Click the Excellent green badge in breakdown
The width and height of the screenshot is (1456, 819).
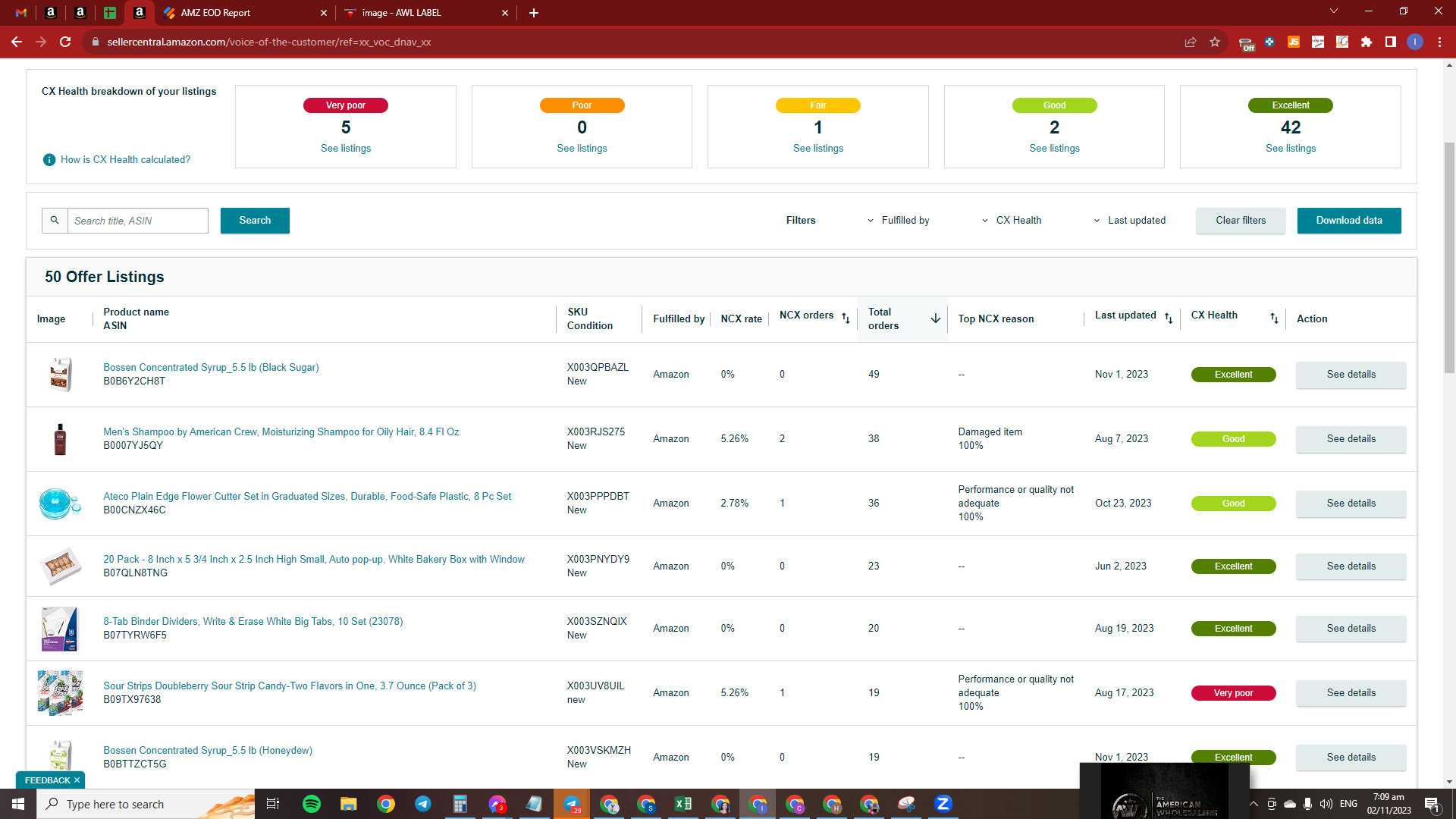point(1291,105)
